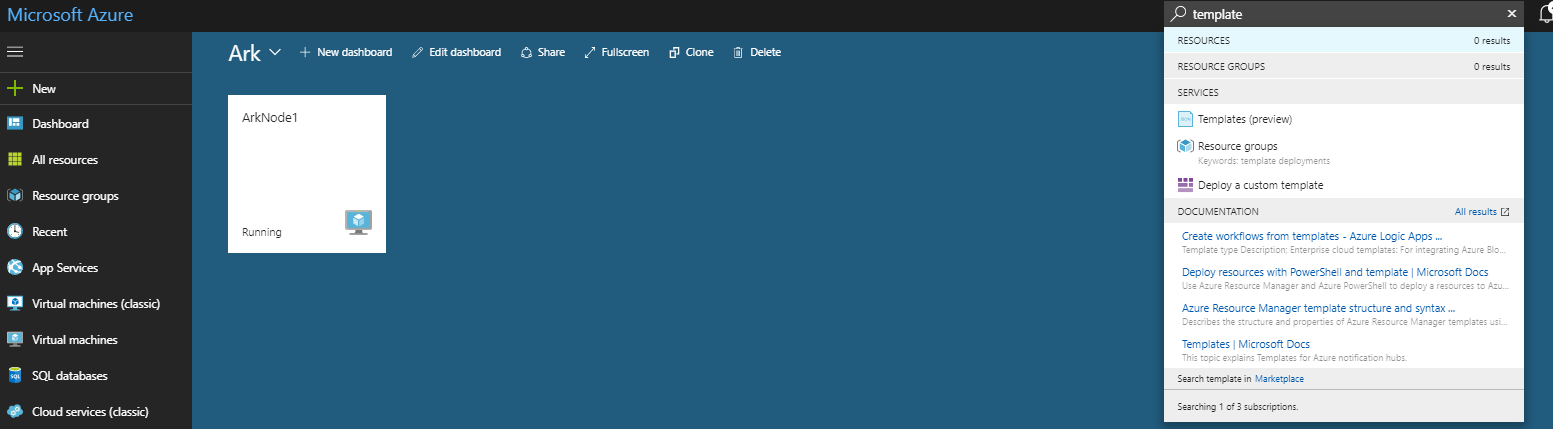Viewport: 1553px width, 429px height.
Task: Click the notifications bell icon
Action: click(1545, 13)
